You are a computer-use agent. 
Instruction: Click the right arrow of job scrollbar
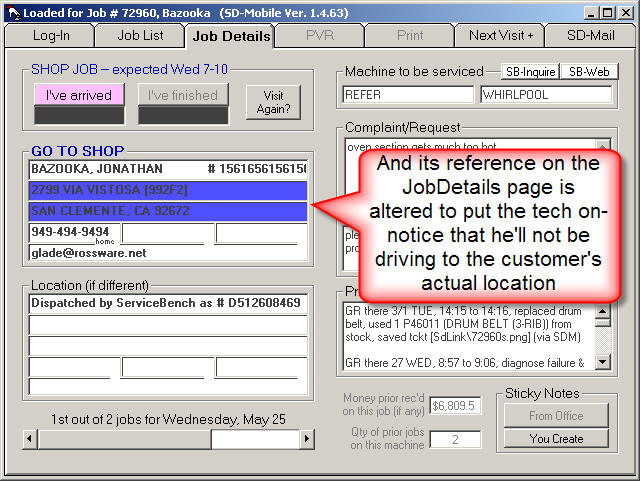click(x=307, y=439)
